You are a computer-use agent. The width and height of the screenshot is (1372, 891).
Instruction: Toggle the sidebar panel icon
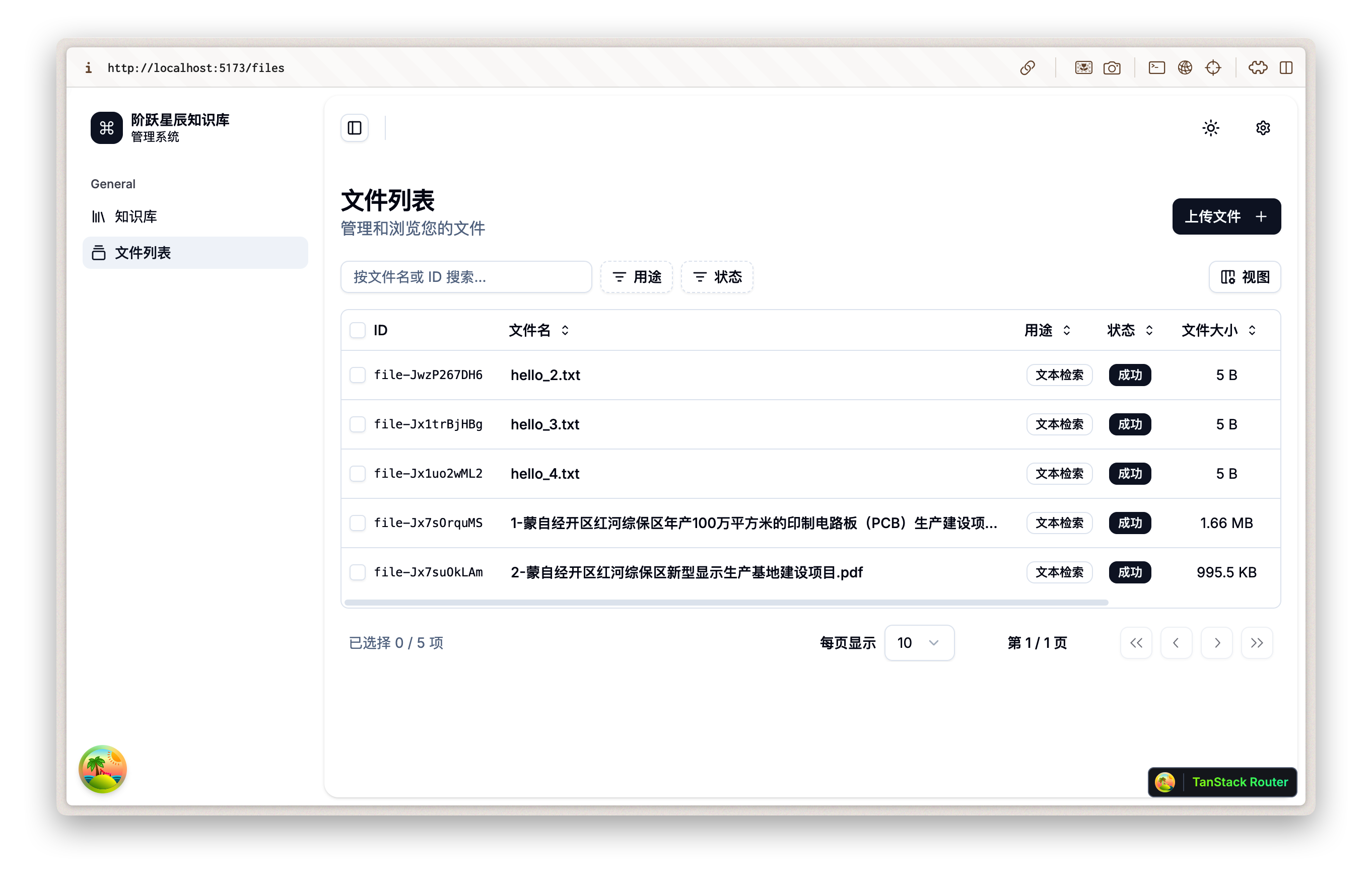coord(354,128)
